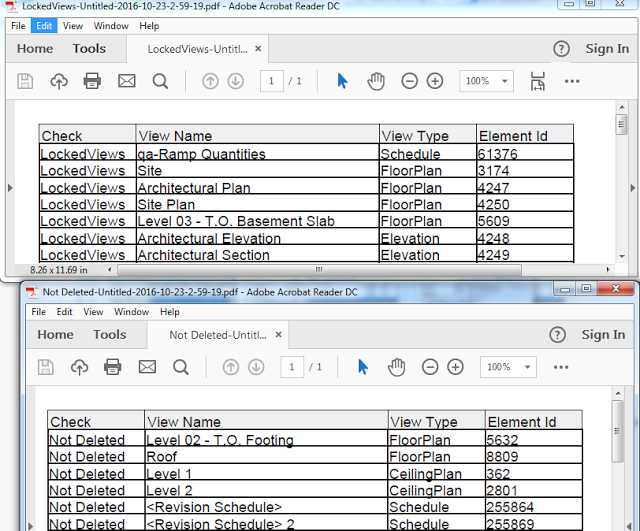Click scroll down arrow in LockedViews window
Screen dimensions: 640x531
tap(622, 256)
